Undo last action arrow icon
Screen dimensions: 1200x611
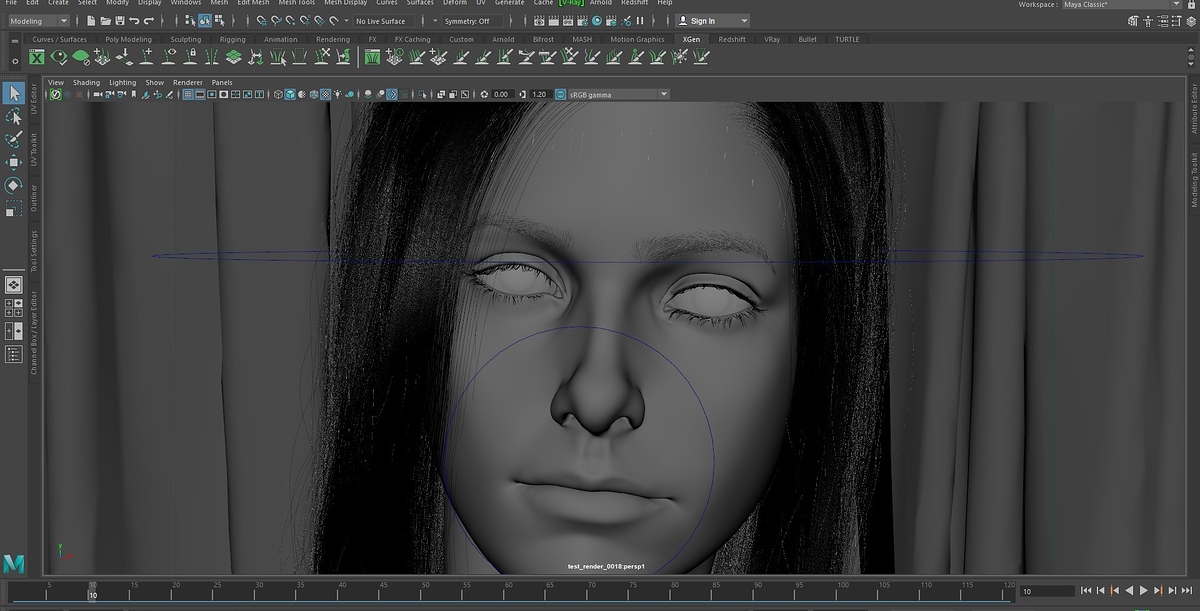coord(134,21)
